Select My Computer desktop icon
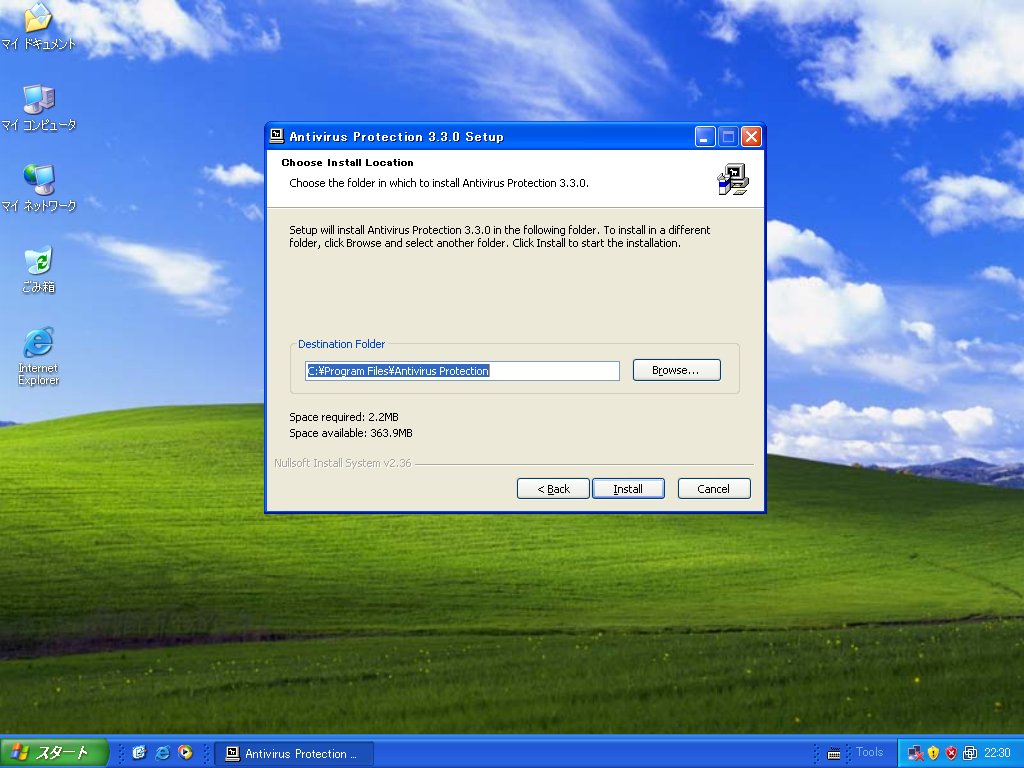Screen dimensions: 1024x768 point(39,108)
